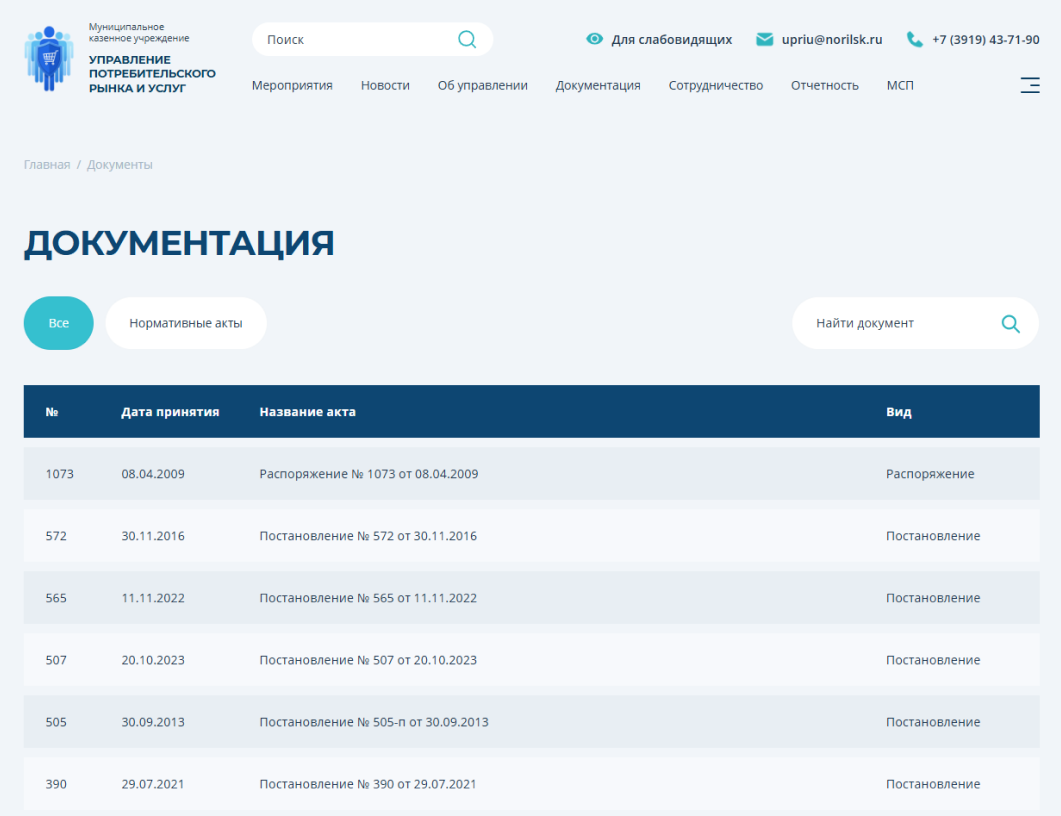1061x816 pixels.
Task: Open the Отчетность menu item
Action: (x=825, y=85)
